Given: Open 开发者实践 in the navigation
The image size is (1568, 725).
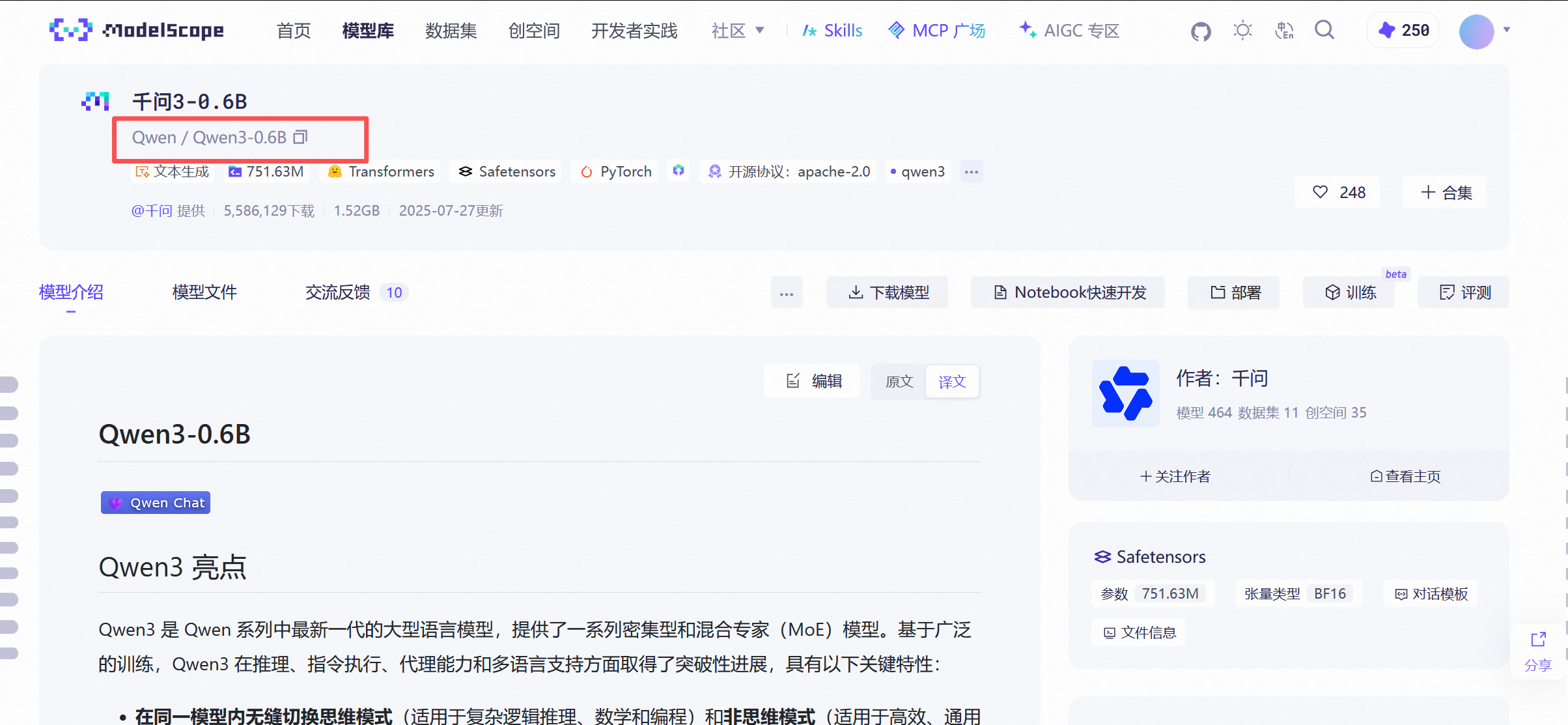Looking at the screenshot, I should (x=634, y=31).
